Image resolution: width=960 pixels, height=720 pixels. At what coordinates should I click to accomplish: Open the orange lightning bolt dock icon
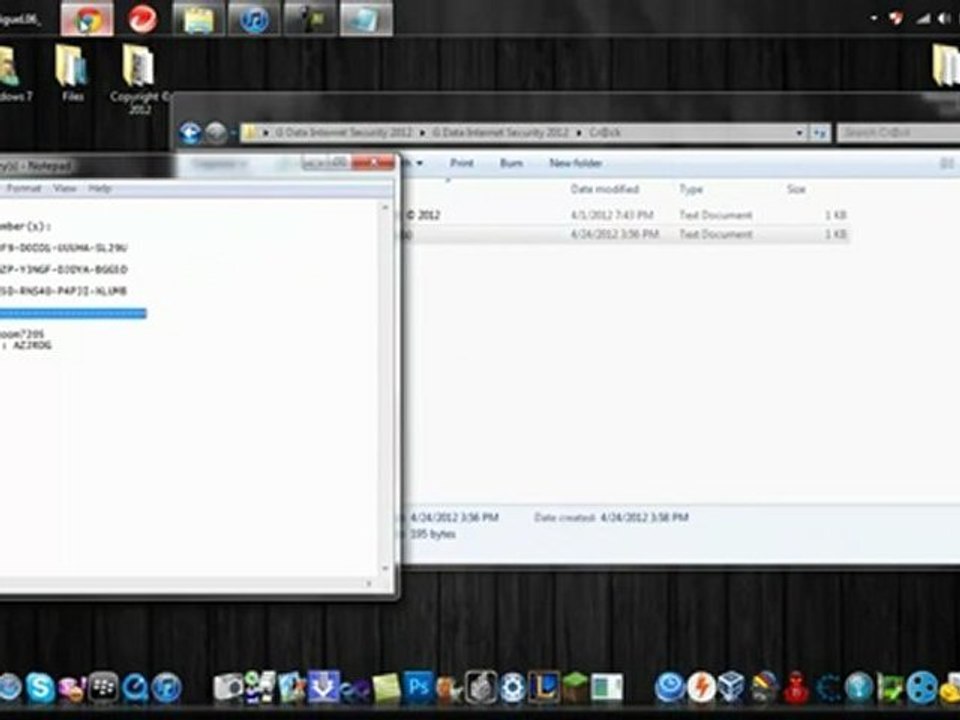click(702, 687)
